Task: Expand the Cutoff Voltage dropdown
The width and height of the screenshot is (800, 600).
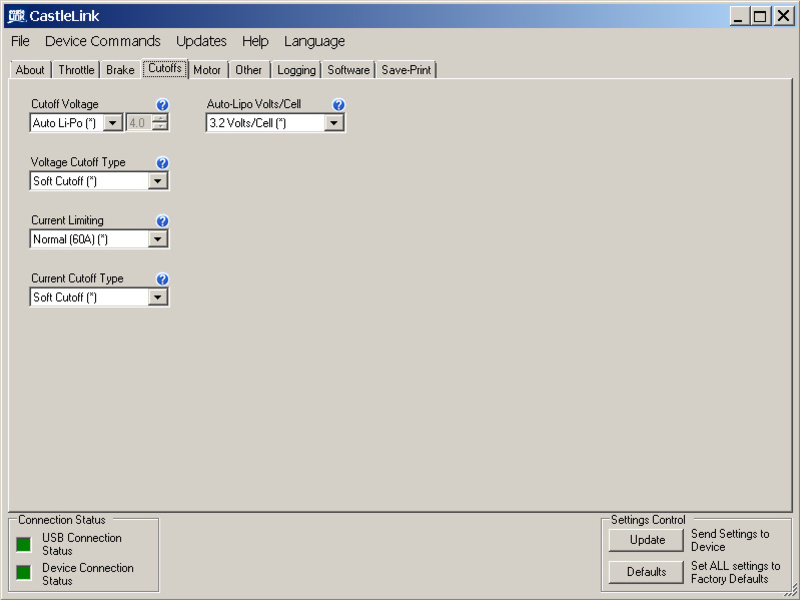Action: tap(113, 123)
